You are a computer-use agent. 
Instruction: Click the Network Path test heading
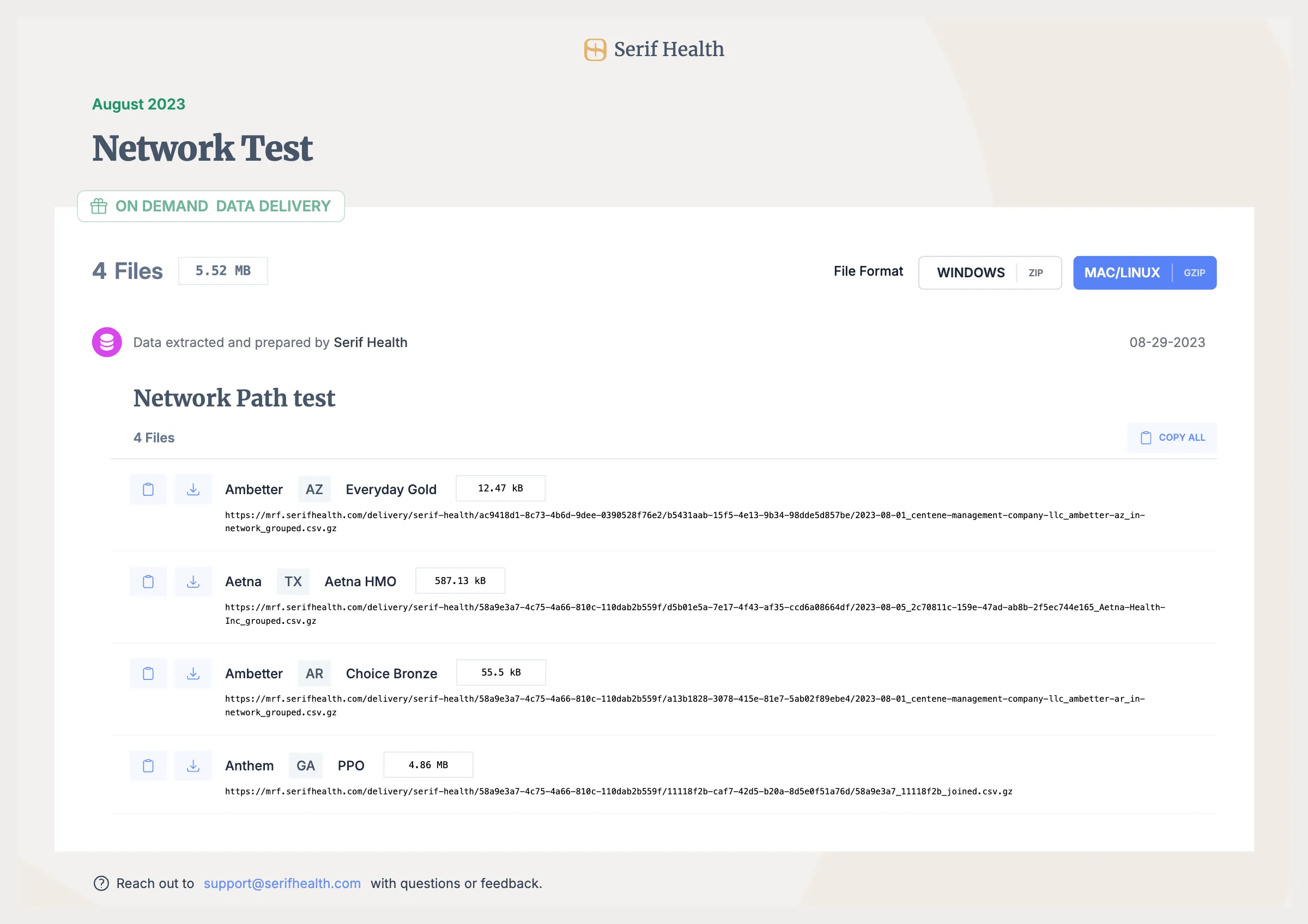pyautogui.click(x=234, y=398)
